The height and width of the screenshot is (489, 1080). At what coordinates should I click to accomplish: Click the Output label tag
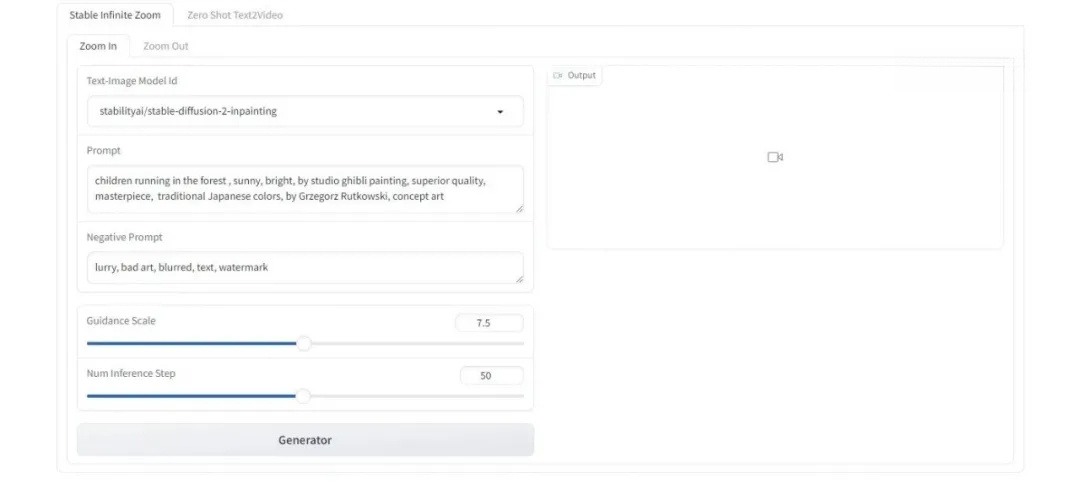(x=575, y=76)
